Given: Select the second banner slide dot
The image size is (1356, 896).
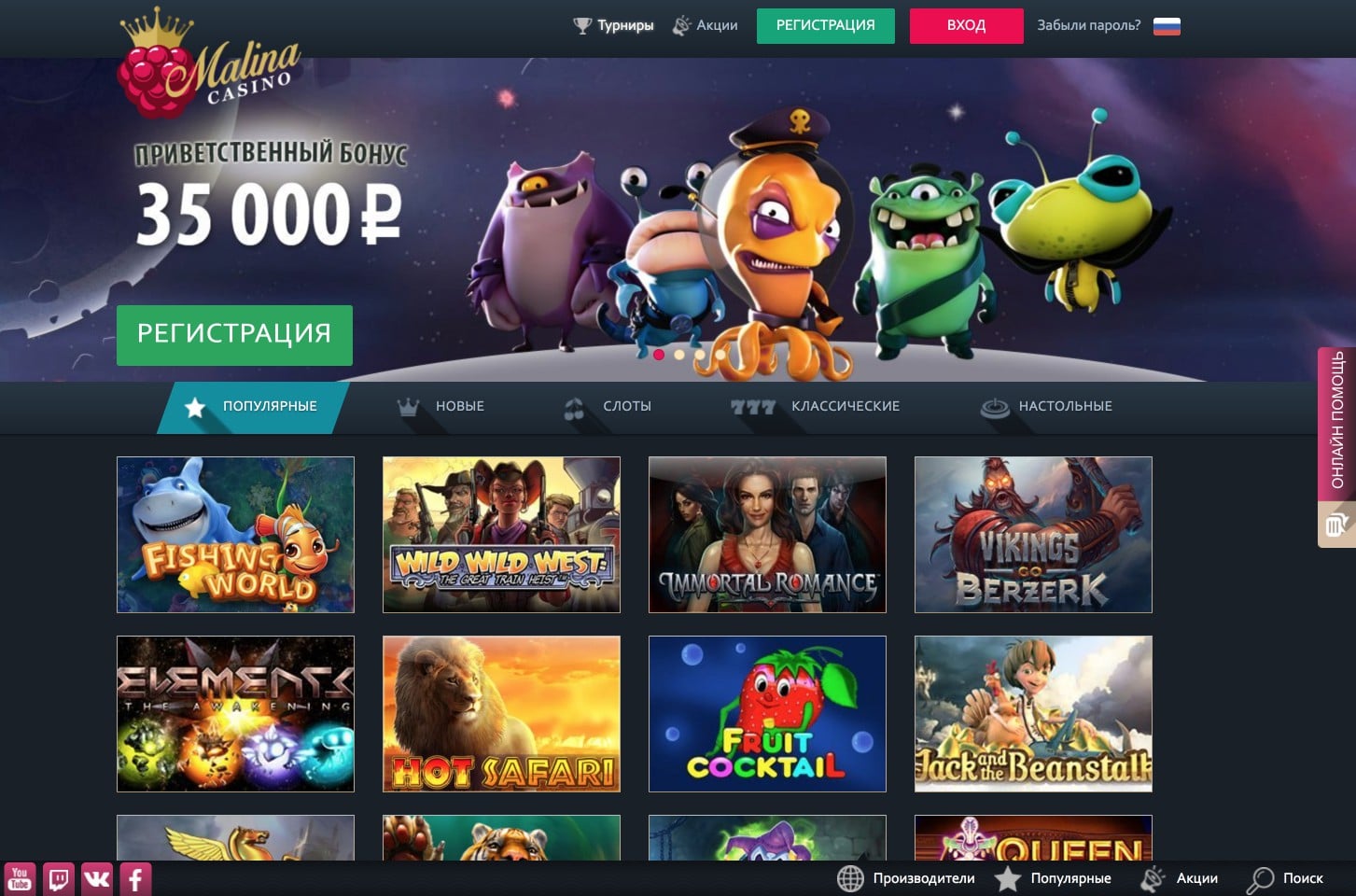Looking at the screenshot, I should pos(679,355).
